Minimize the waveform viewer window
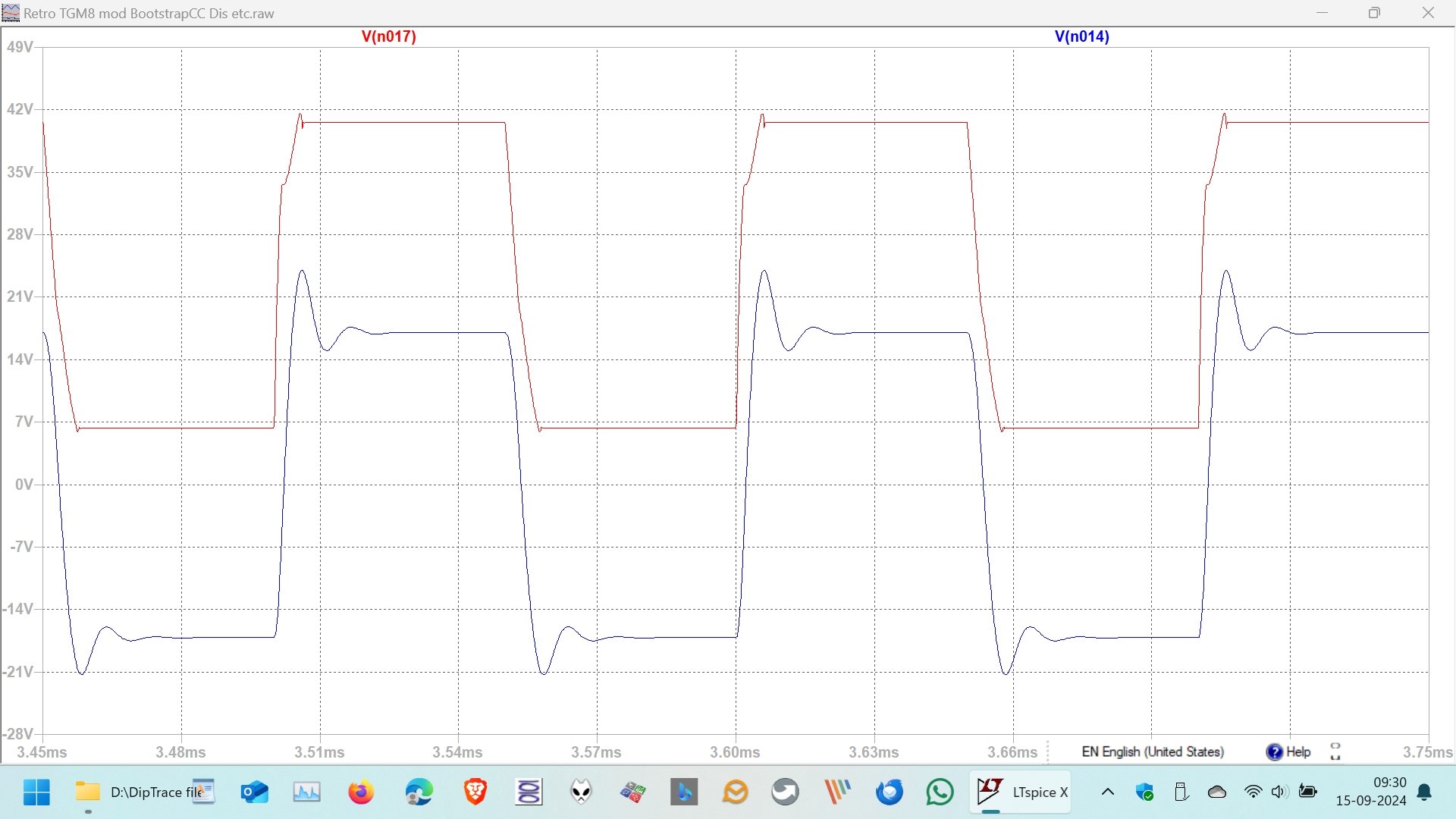Viewport: 1456px width, 819px height. pyautogui.click(x=1323, y=13)
